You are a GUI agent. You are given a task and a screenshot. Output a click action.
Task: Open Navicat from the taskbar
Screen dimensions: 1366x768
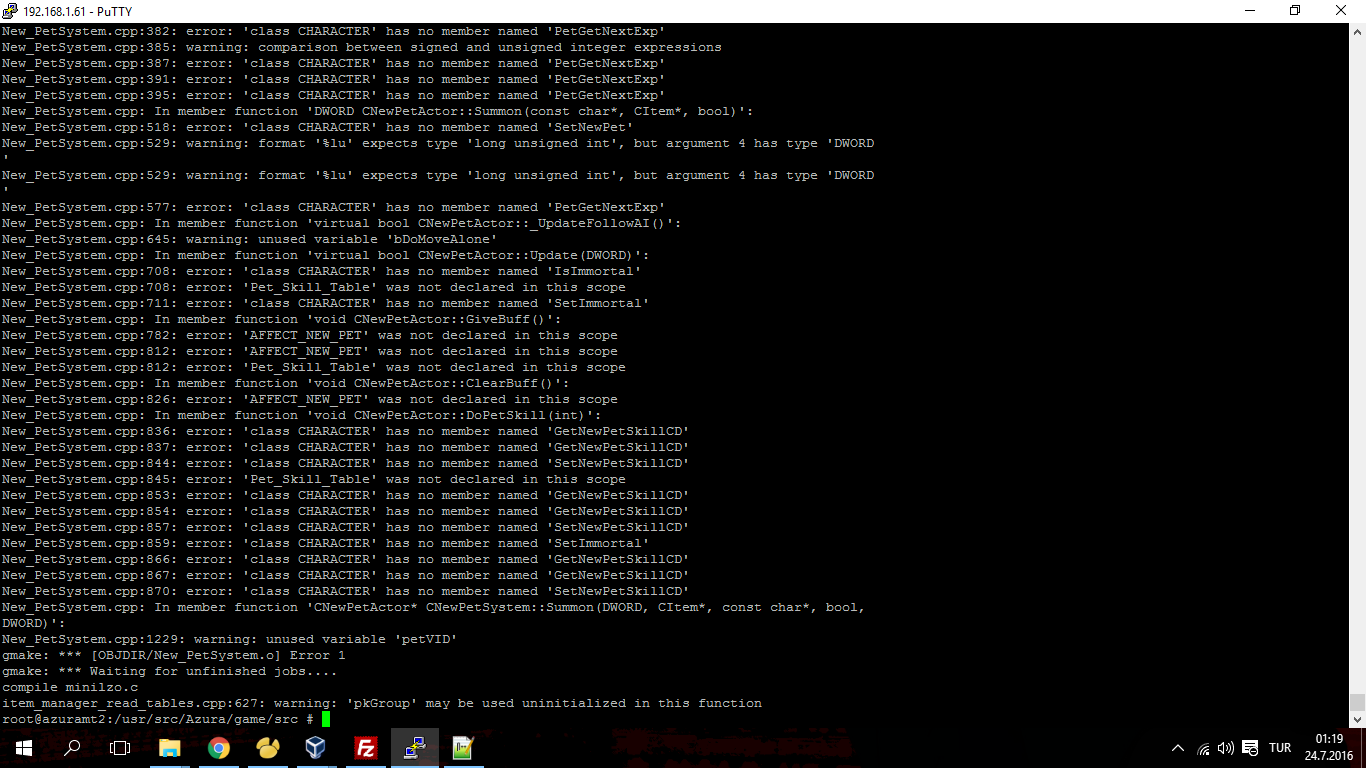pyautogui.click(x=267, y=747)
